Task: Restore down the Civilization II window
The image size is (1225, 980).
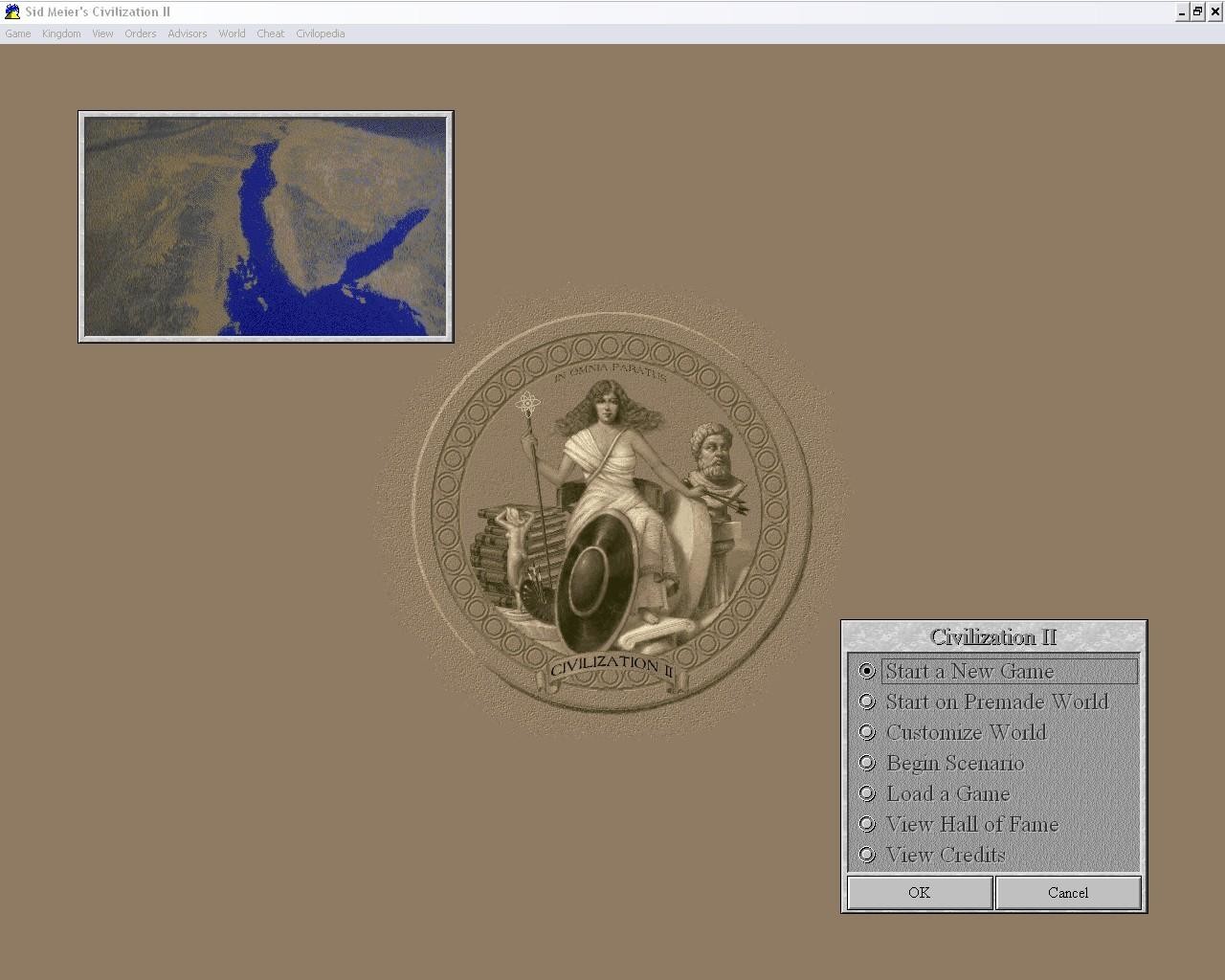Action: (1197, 11)
